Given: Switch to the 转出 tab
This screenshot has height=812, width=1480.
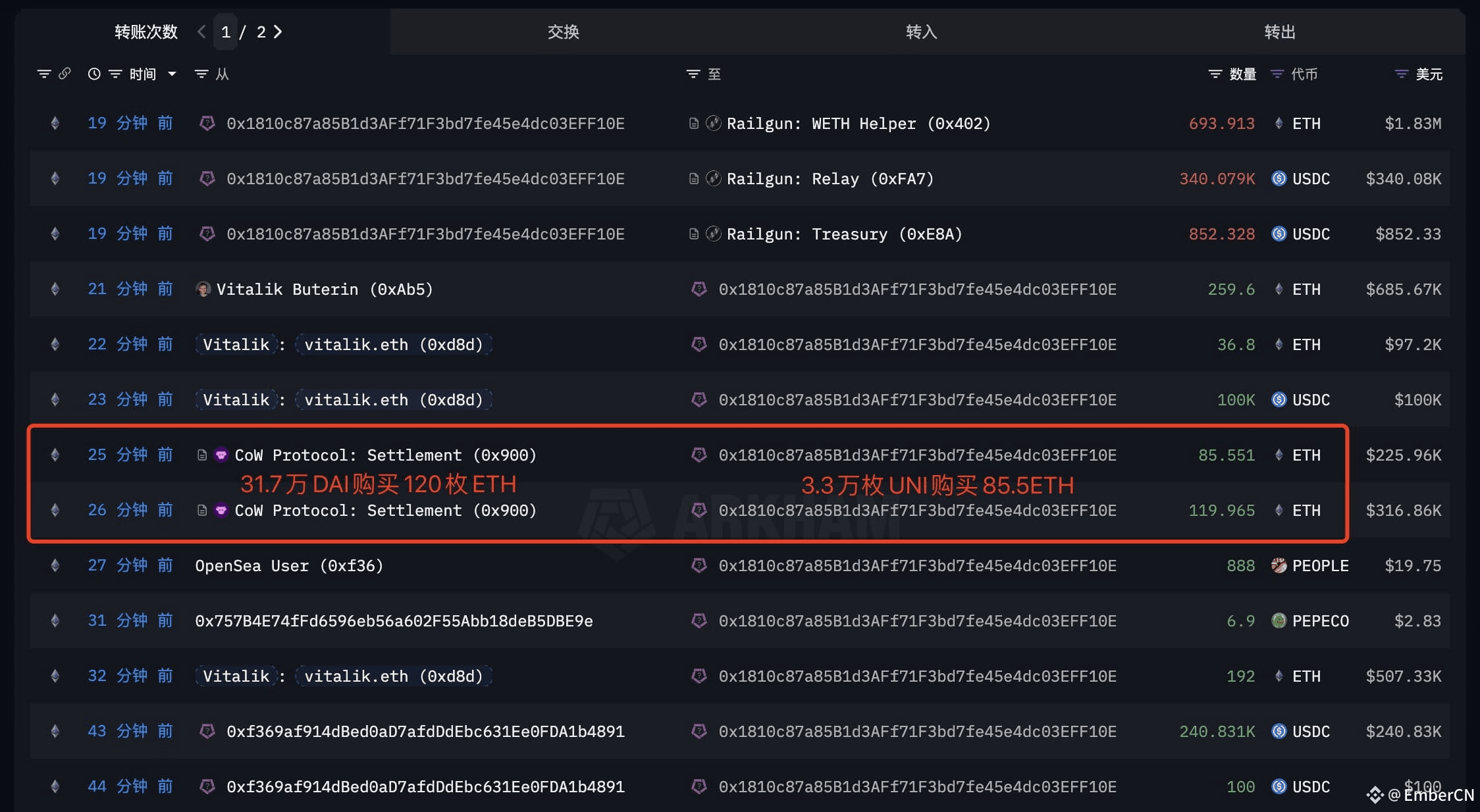Looking at the screenshot, I should [x=1280, y=32].
